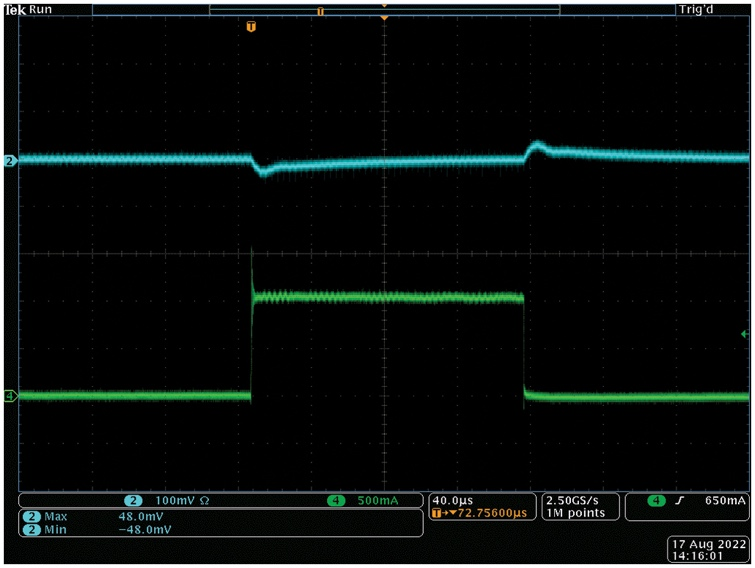Click the record-length overview bar at top
The width and height of the screenshot is (755, 568).
click(384, 10)
